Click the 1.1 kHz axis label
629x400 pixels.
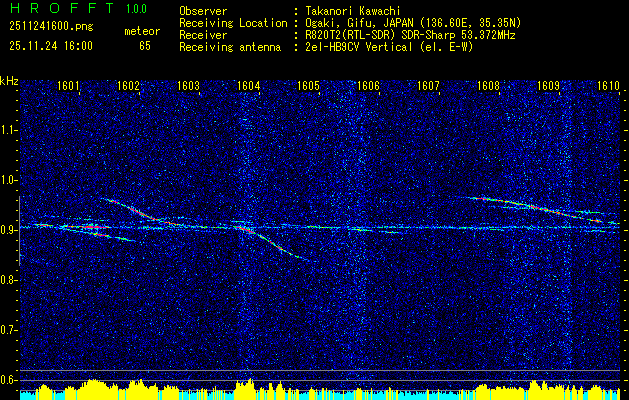pos(9,130)
